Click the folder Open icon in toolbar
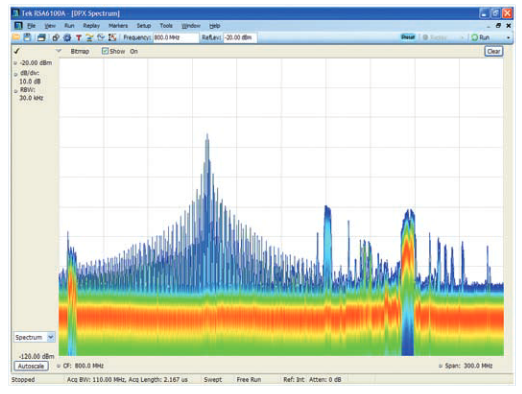This screenshot has width=522, height=394. pos(15,37)
